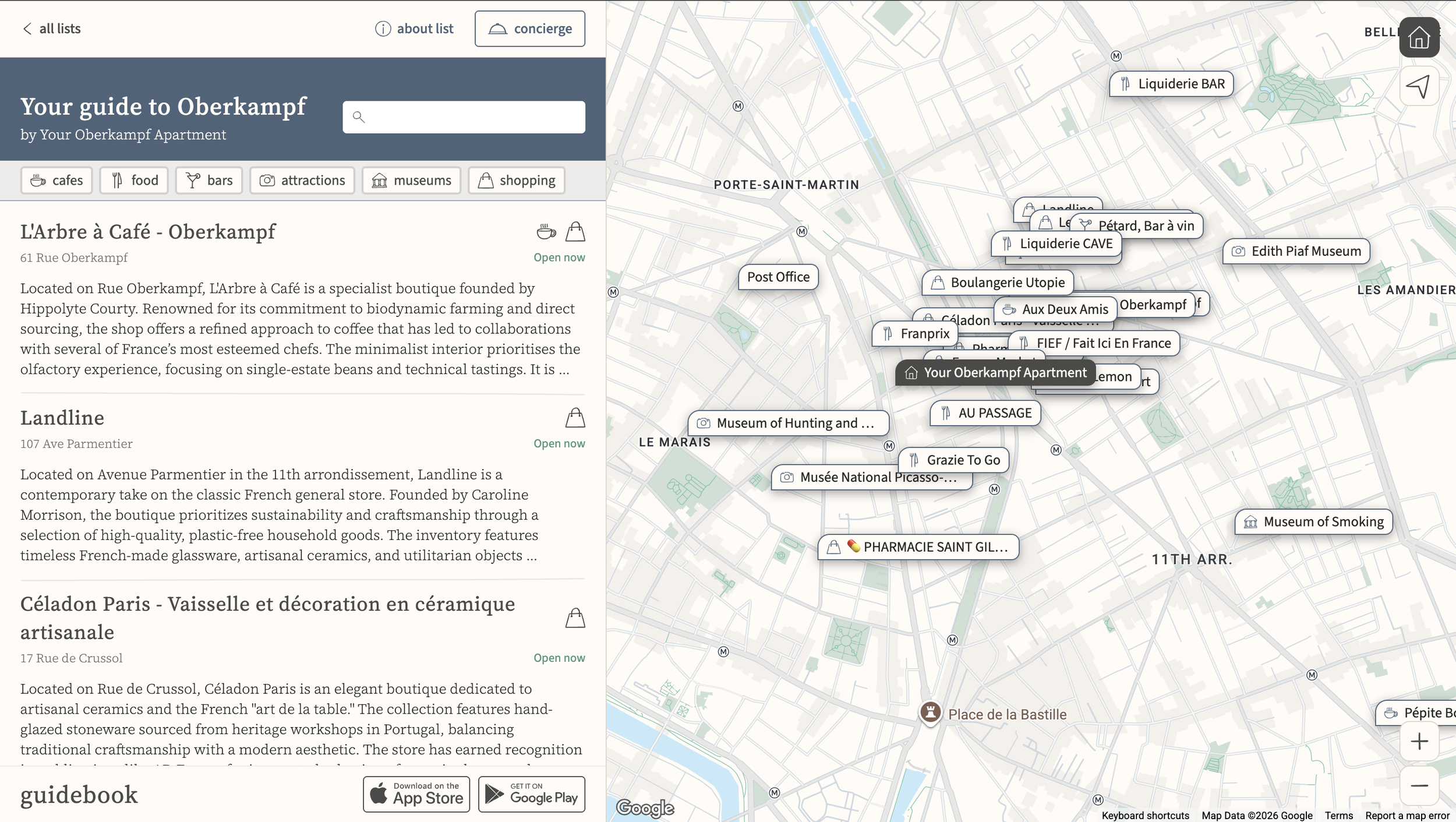Zoom in with the plus button
This screenshot has height=822, width=1456.
[1419, 741]
